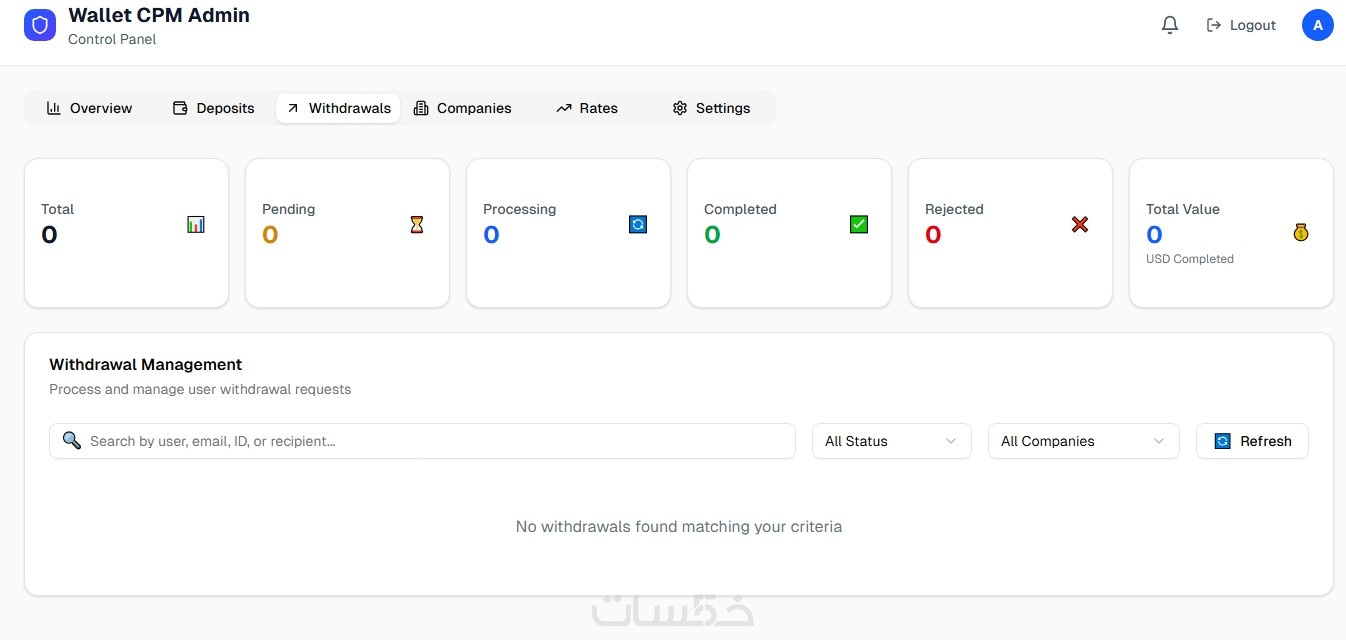Click the magnifier icon in search box
Viewport: 1346px width, 640px height.
pos(71,441)
